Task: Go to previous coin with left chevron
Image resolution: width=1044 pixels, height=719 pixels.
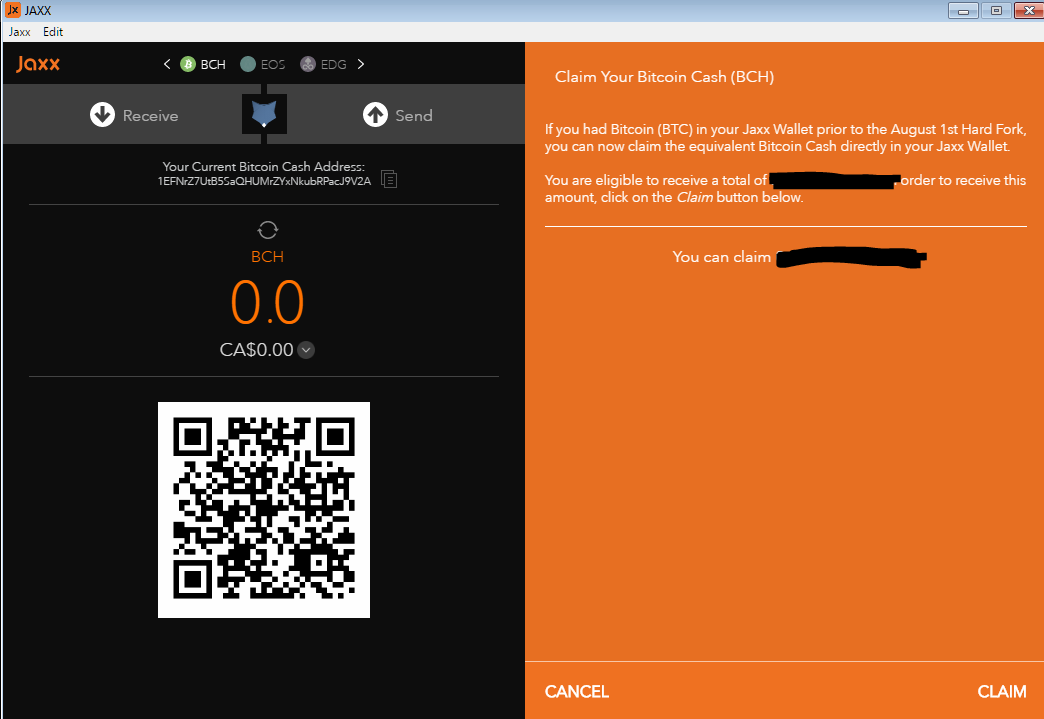Action: point(166,64)
